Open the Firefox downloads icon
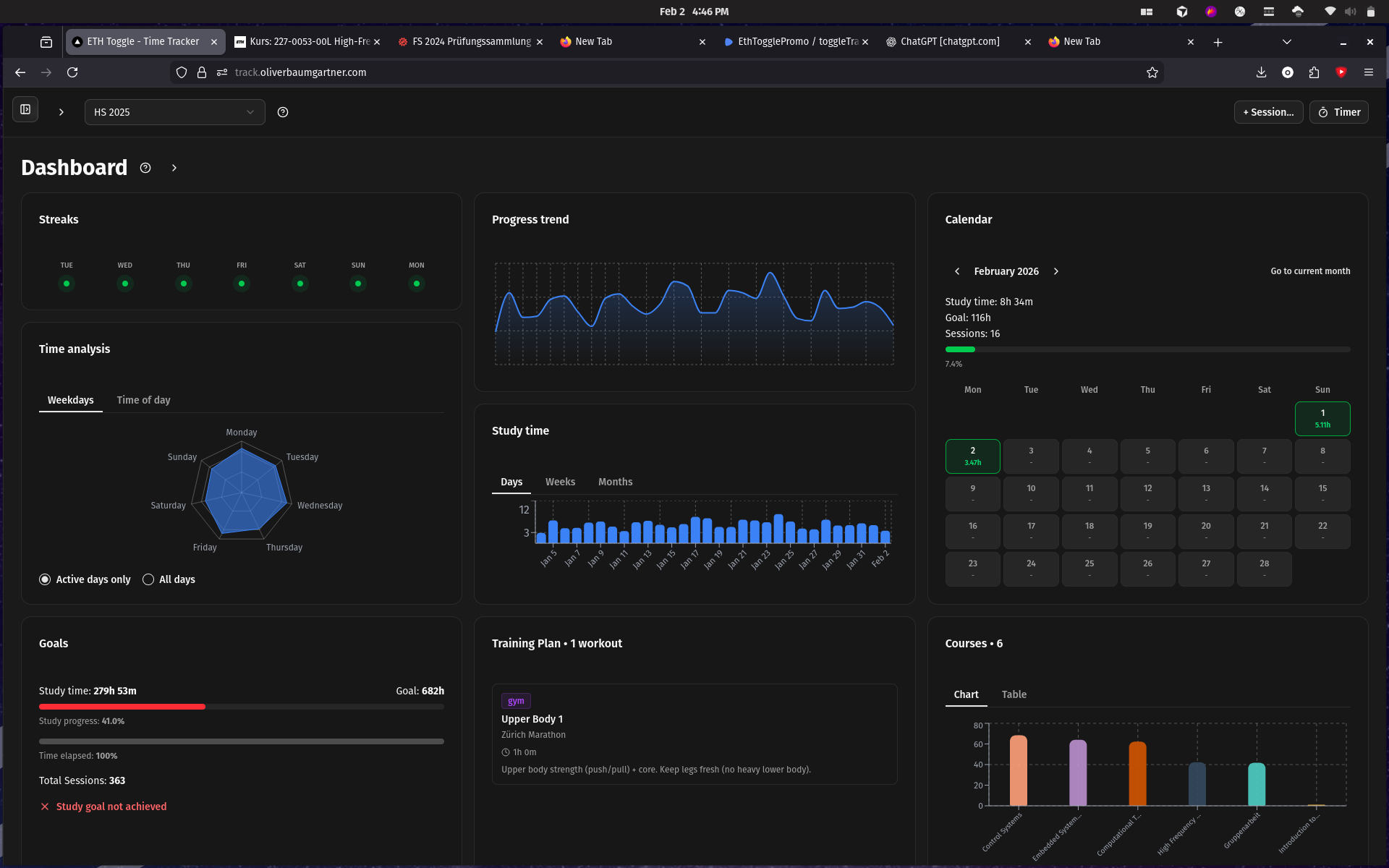Image resolution: width=1389 pixels, height=868 pixels. point(1261,72)
